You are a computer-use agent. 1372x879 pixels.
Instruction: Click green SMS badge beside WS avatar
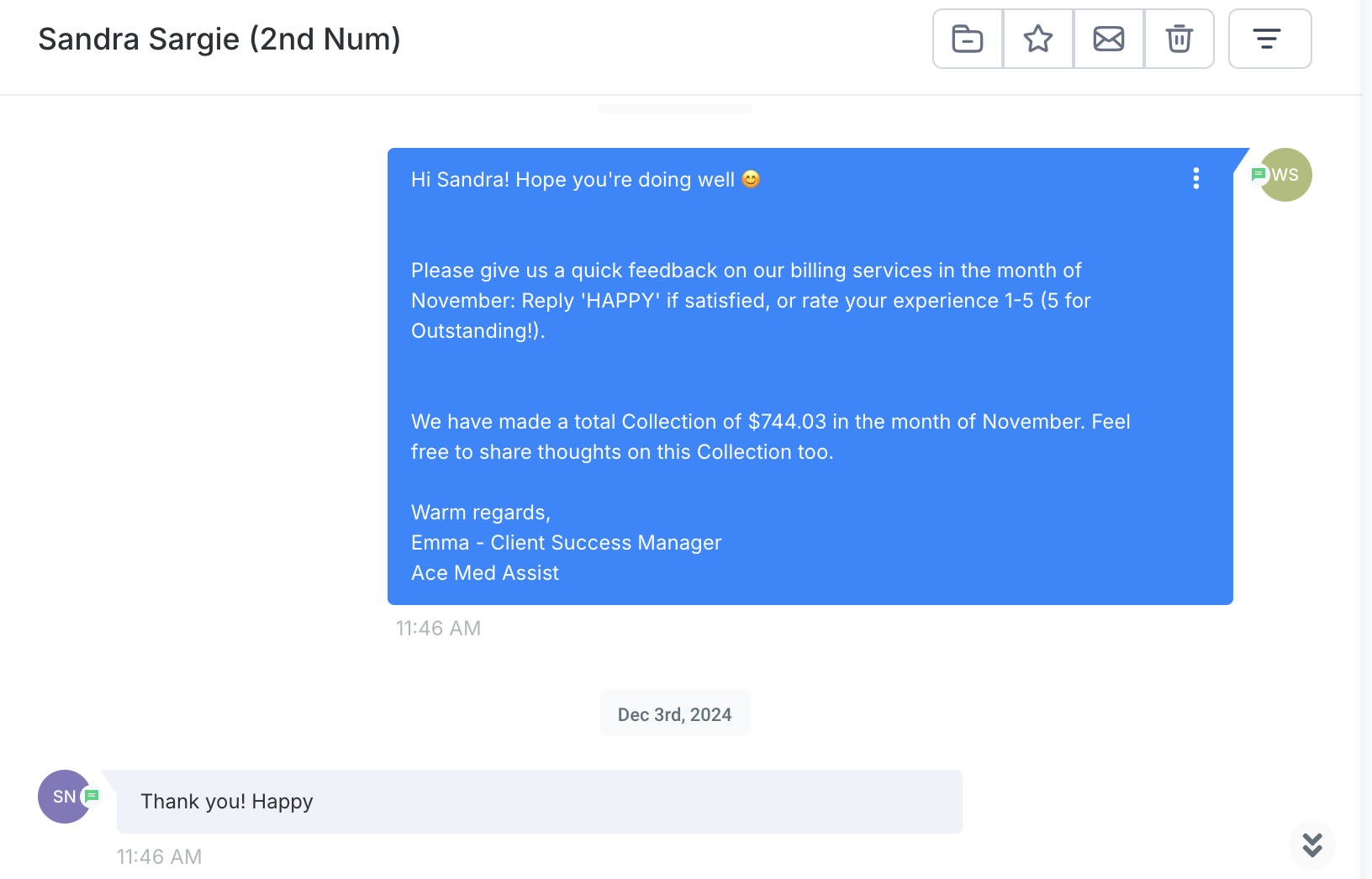click(1259, 174)
